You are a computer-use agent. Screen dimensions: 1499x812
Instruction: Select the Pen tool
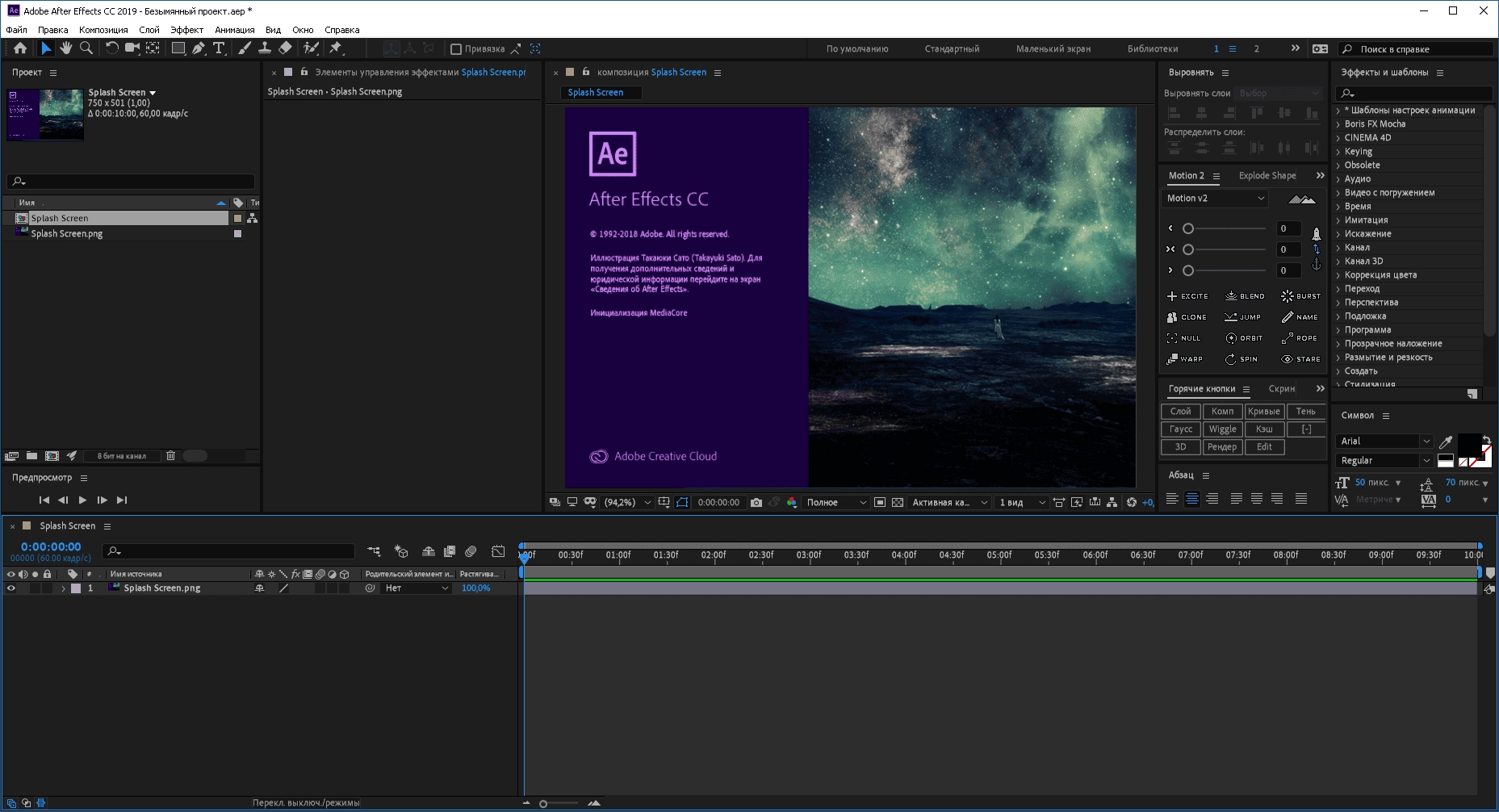coord(199,48)
